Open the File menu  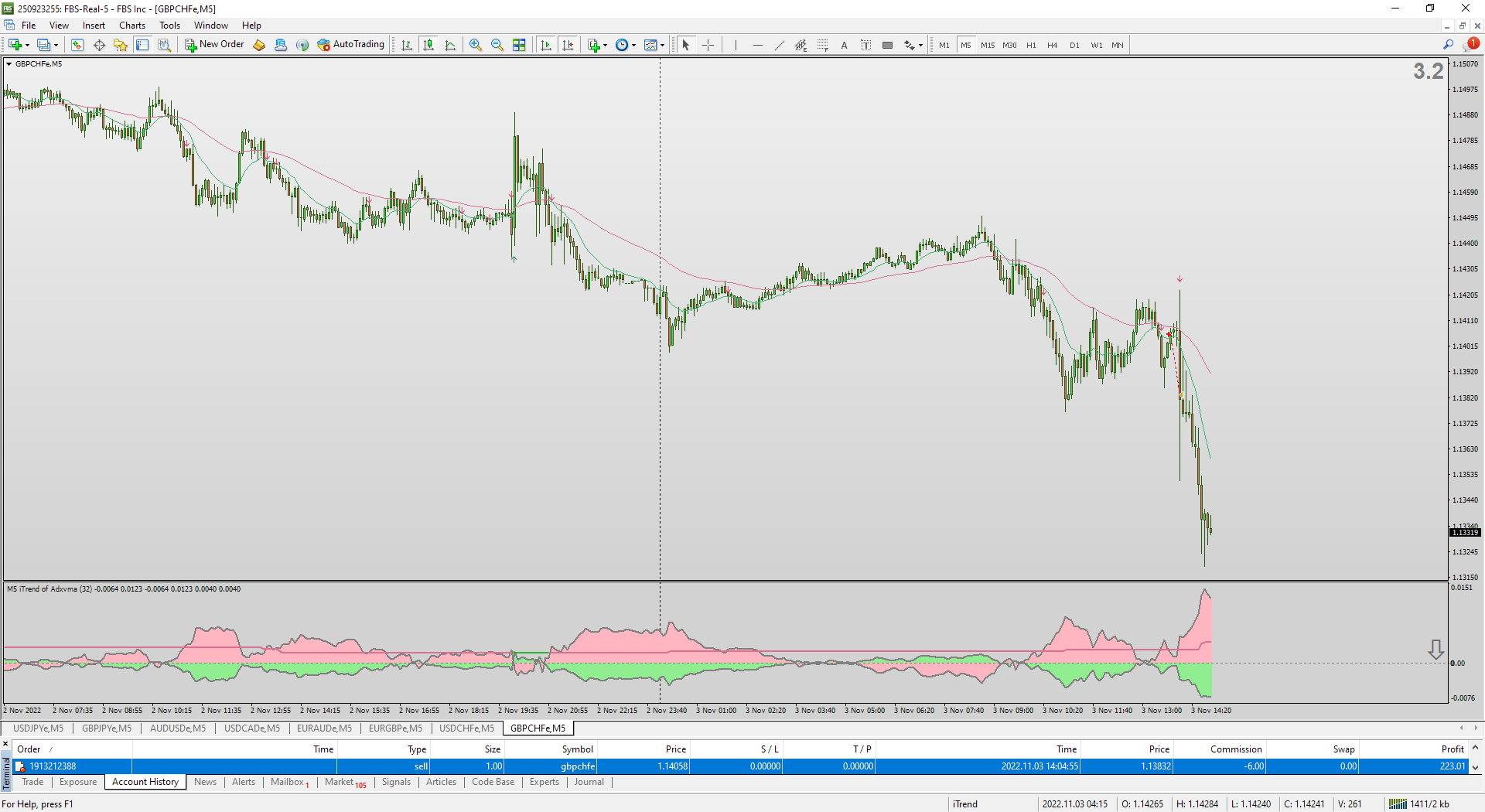tap(29, 26)
